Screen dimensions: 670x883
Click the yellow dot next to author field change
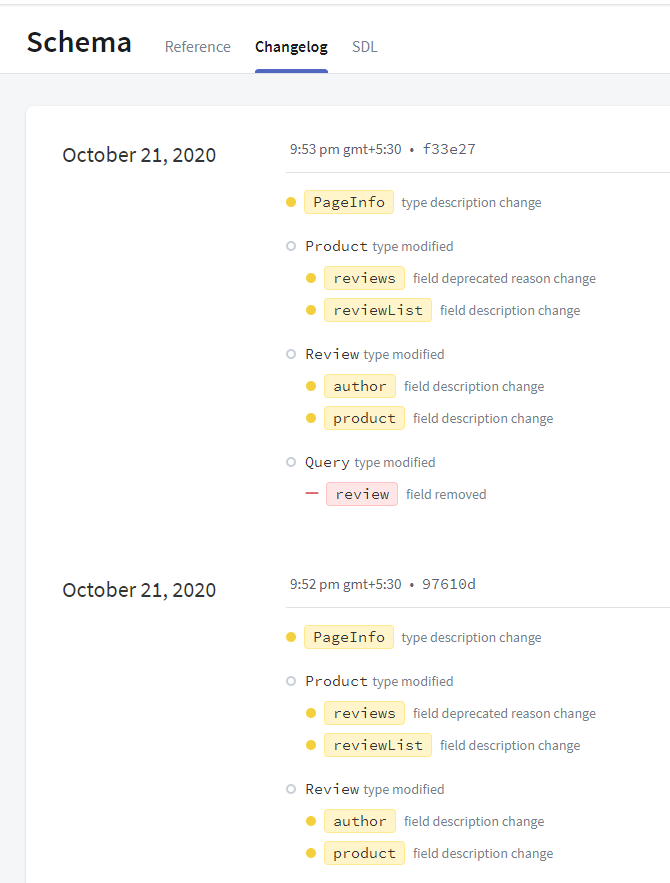(311, 385)
